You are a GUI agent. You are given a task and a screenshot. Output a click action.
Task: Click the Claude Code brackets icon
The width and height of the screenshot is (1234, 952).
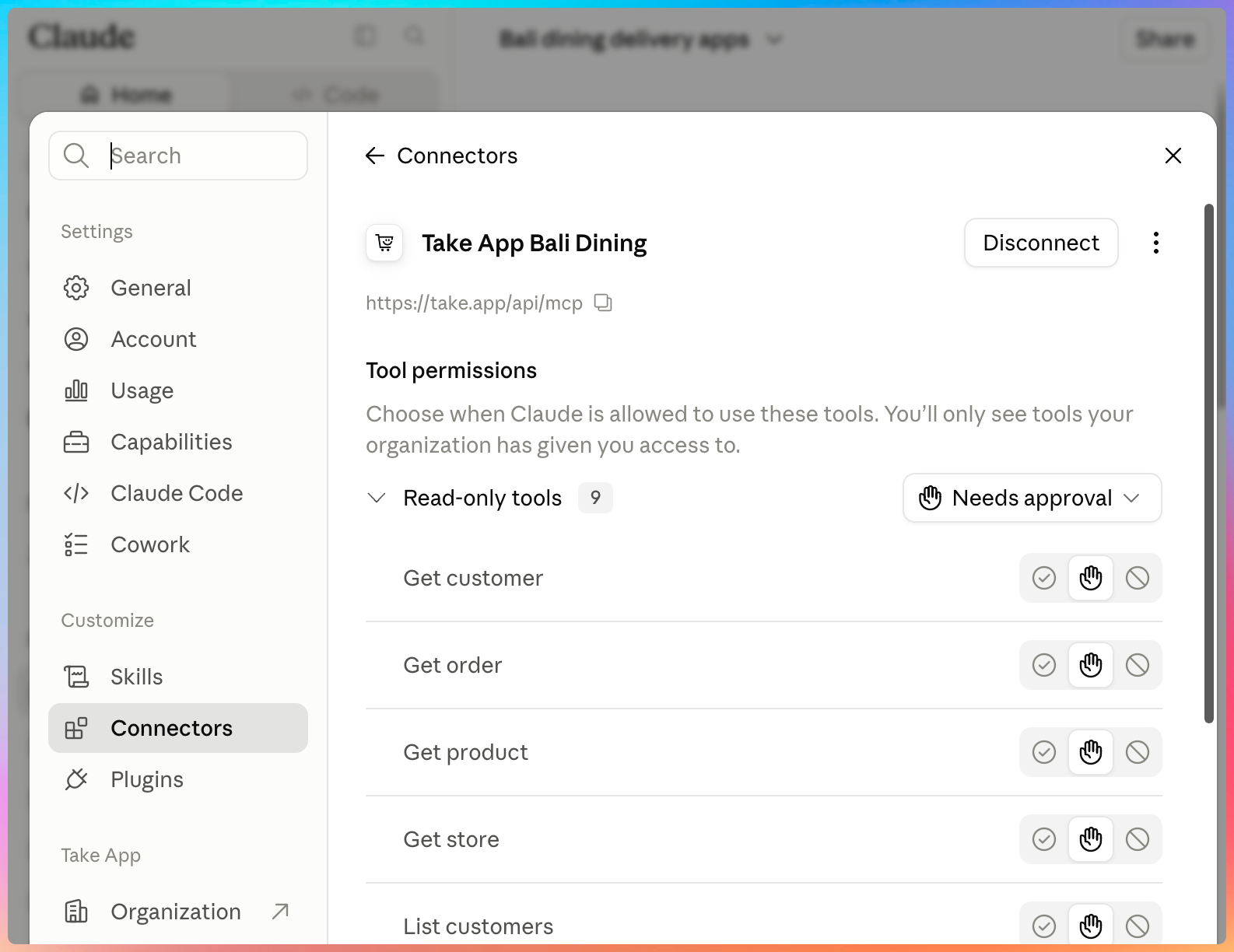[76, 493]
